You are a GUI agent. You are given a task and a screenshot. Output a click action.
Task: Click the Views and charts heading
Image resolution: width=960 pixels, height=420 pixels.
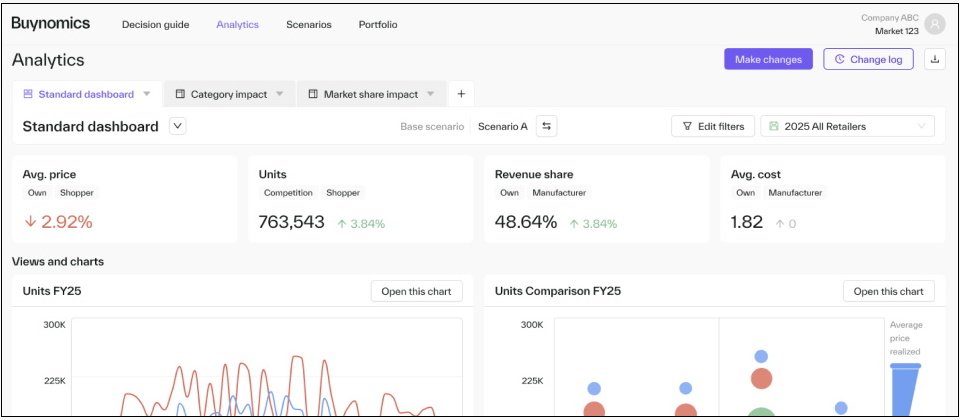(x=58, y=261)
